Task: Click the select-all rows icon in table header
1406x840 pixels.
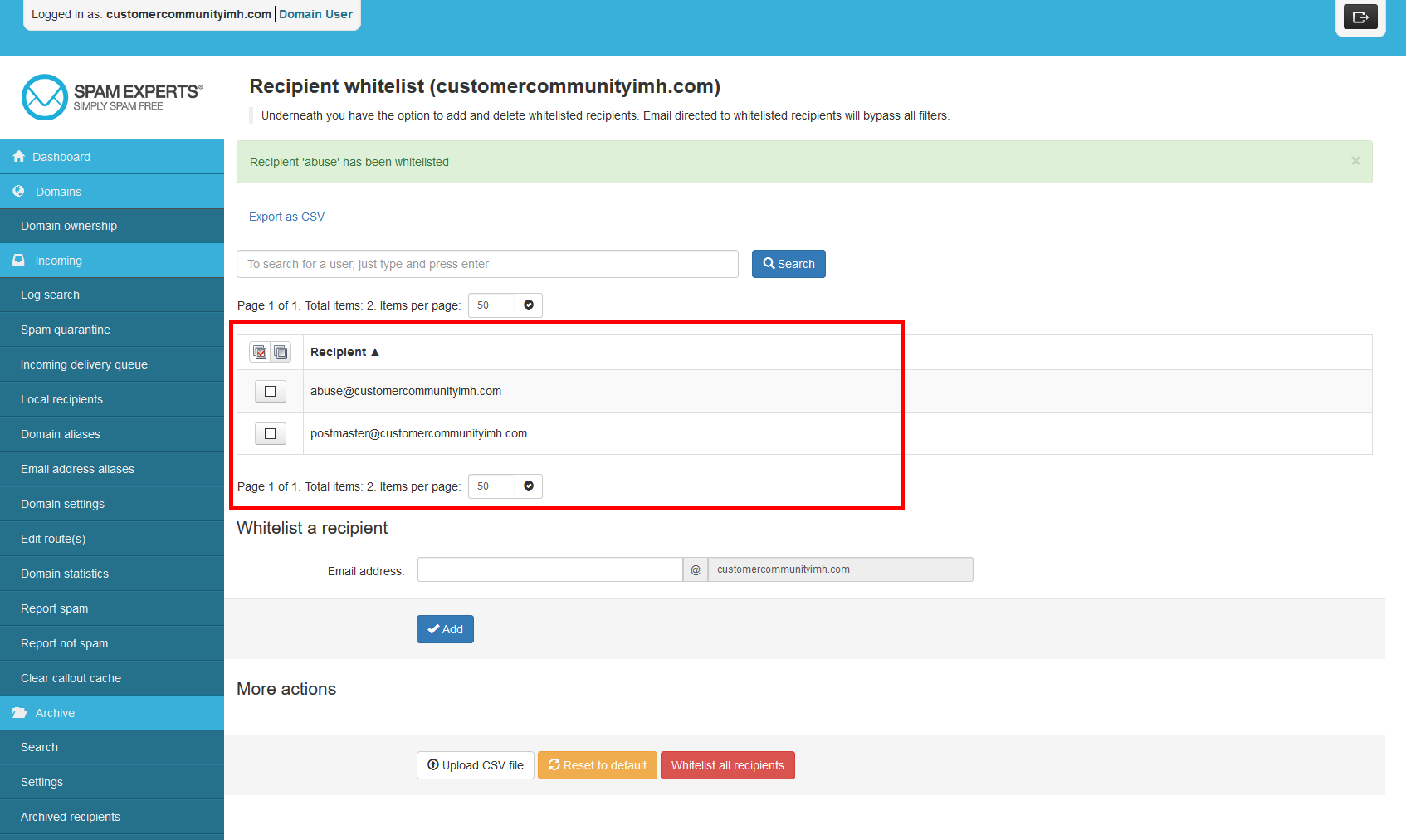Action: 261,352
